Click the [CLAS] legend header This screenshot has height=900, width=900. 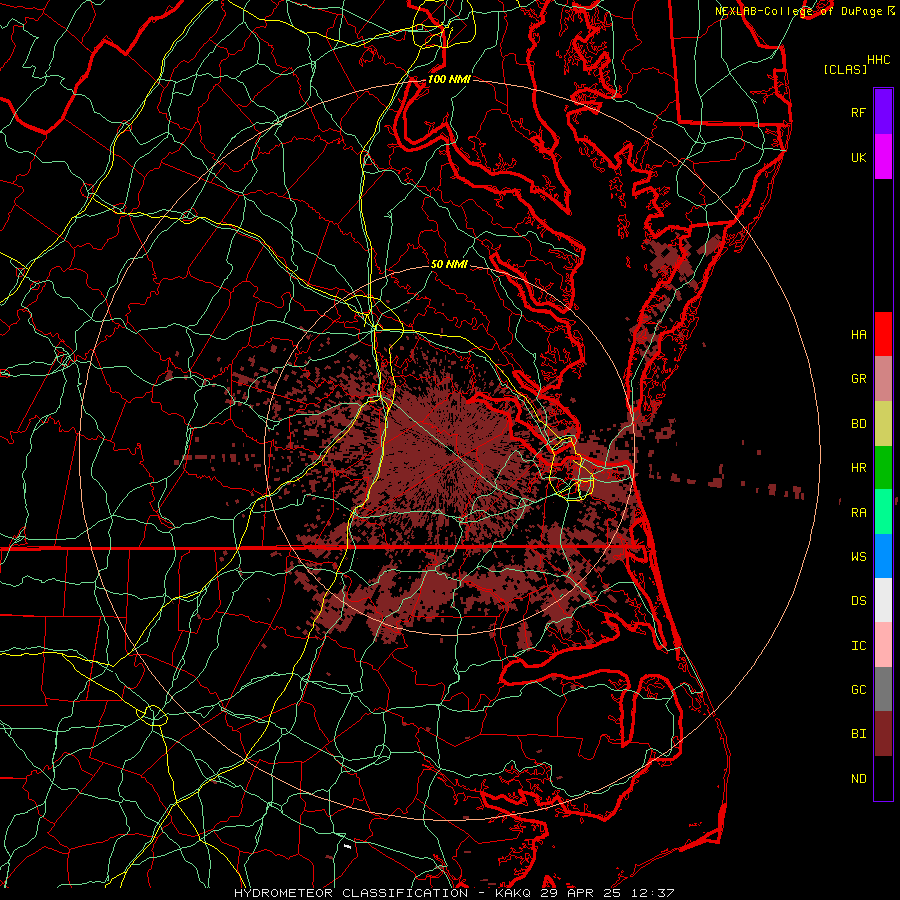tap(845, 69)
